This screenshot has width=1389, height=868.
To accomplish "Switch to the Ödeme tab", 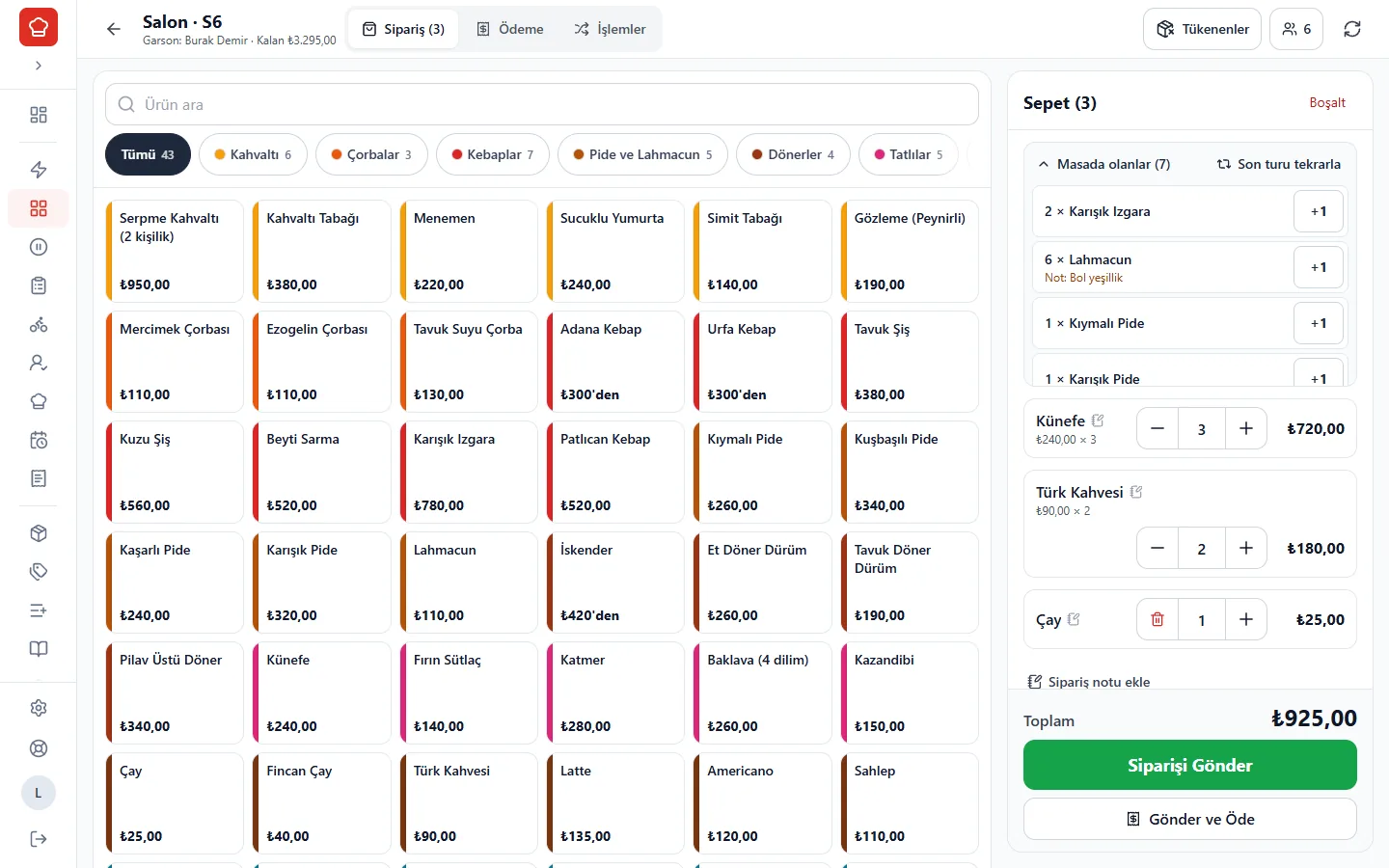I will (x=510, y=29).
